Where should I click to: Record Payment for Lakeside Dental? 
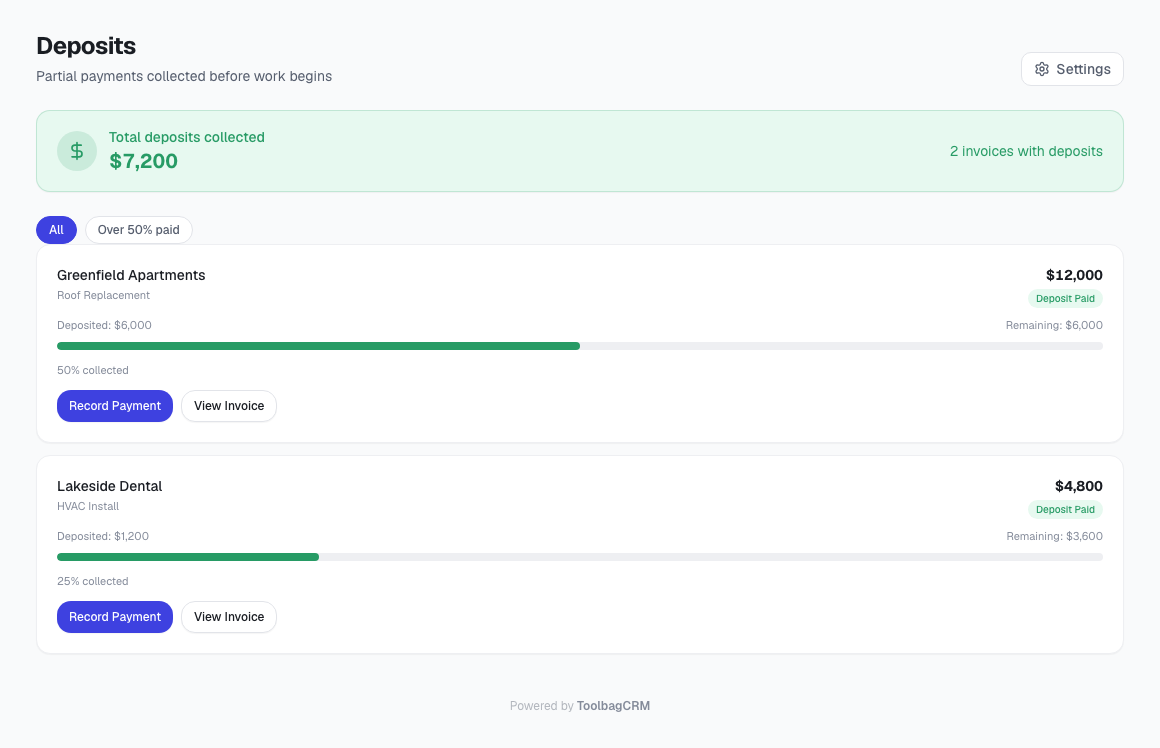(115, 617)
